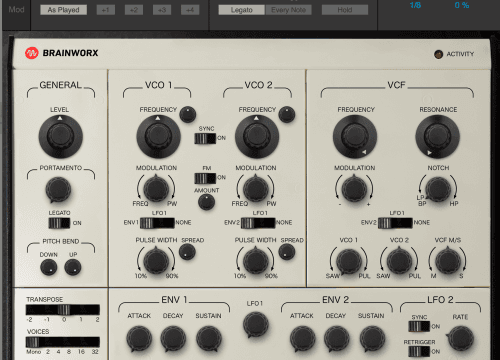Click the VCO 2 Modulation knob
The height and width of the screenshot is (360, 500).
256,189
